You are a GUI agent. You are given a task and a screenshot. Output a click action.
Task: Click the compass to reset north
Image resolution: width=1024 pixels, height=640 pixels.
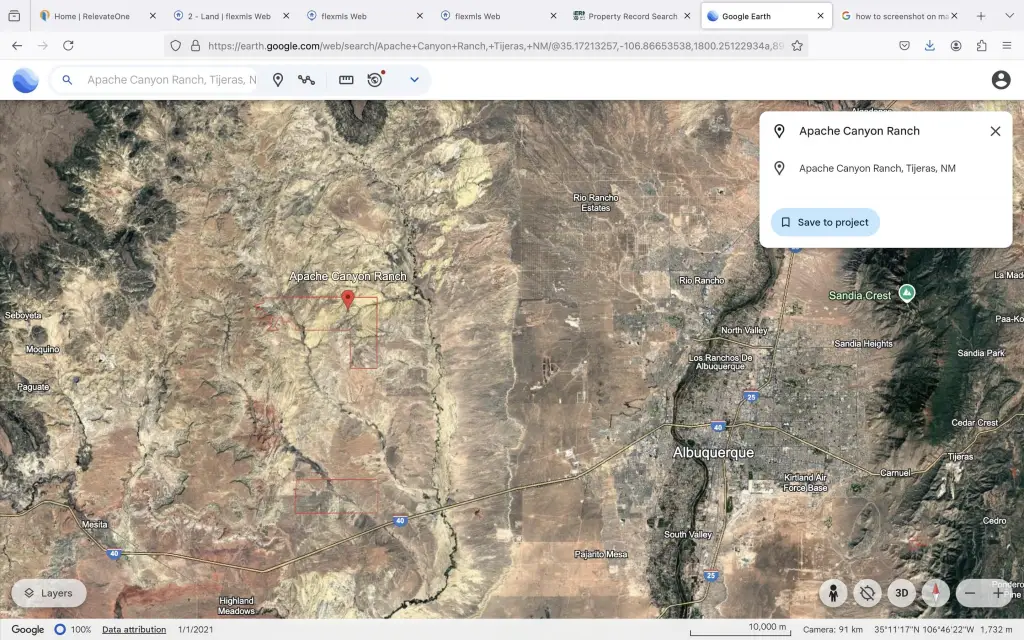coord(936,593)
